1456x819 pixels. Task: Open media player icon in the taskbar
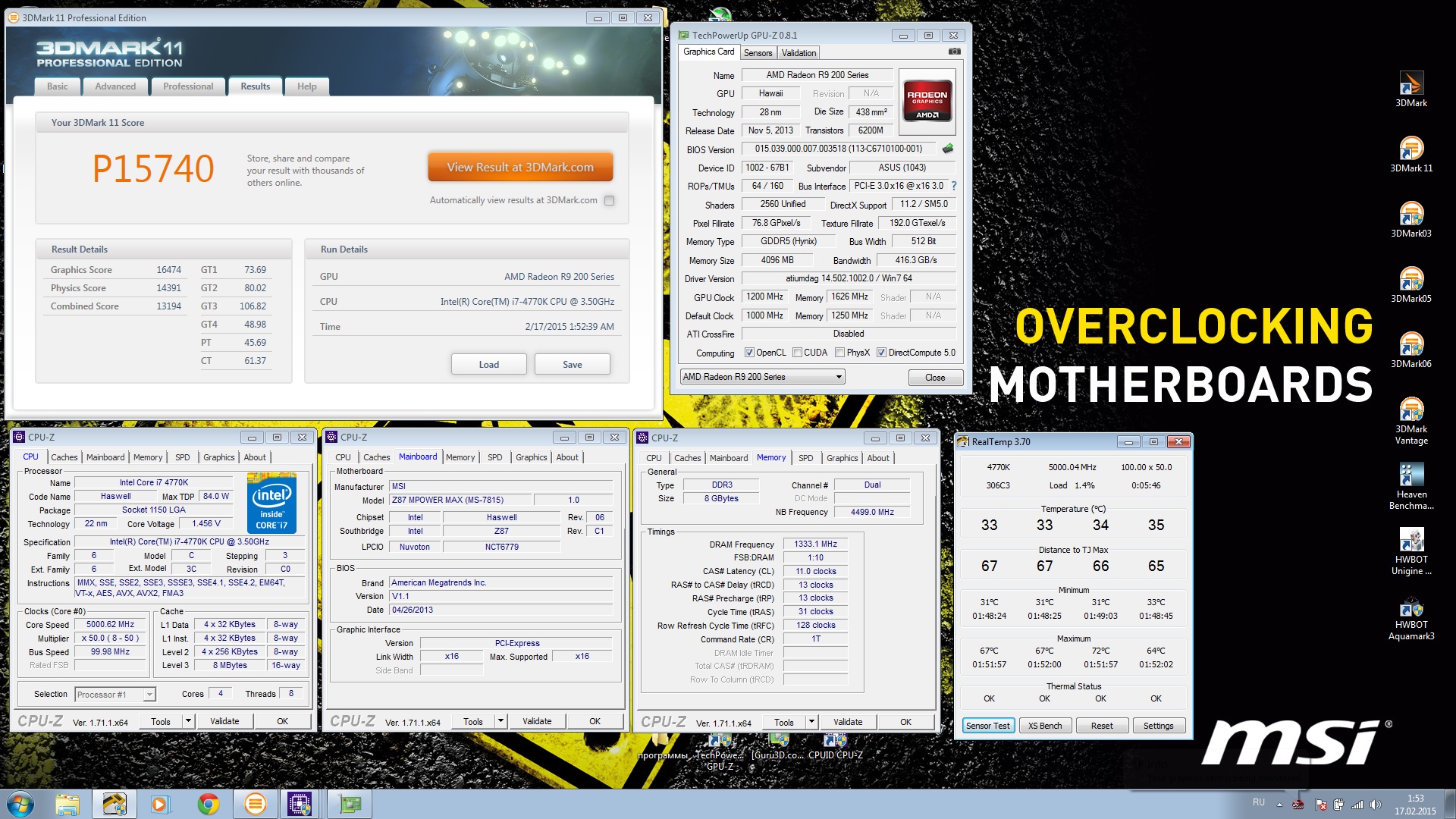(160, 804)
